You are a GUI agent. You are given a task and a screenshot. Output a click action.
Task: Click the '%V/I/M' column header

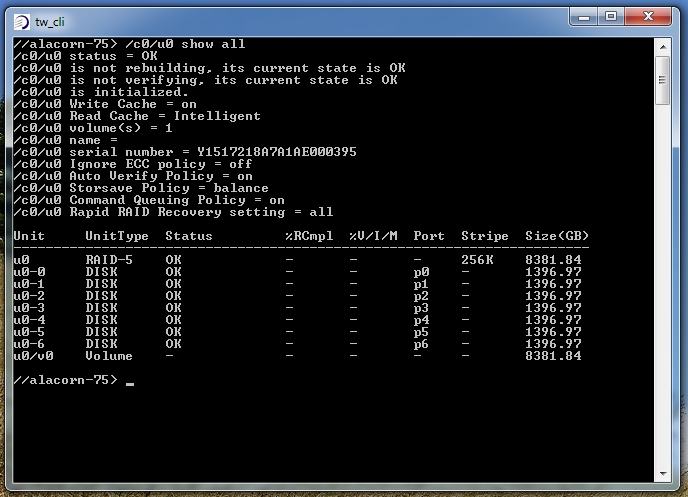pyautogui.click(x=373, y=236)
